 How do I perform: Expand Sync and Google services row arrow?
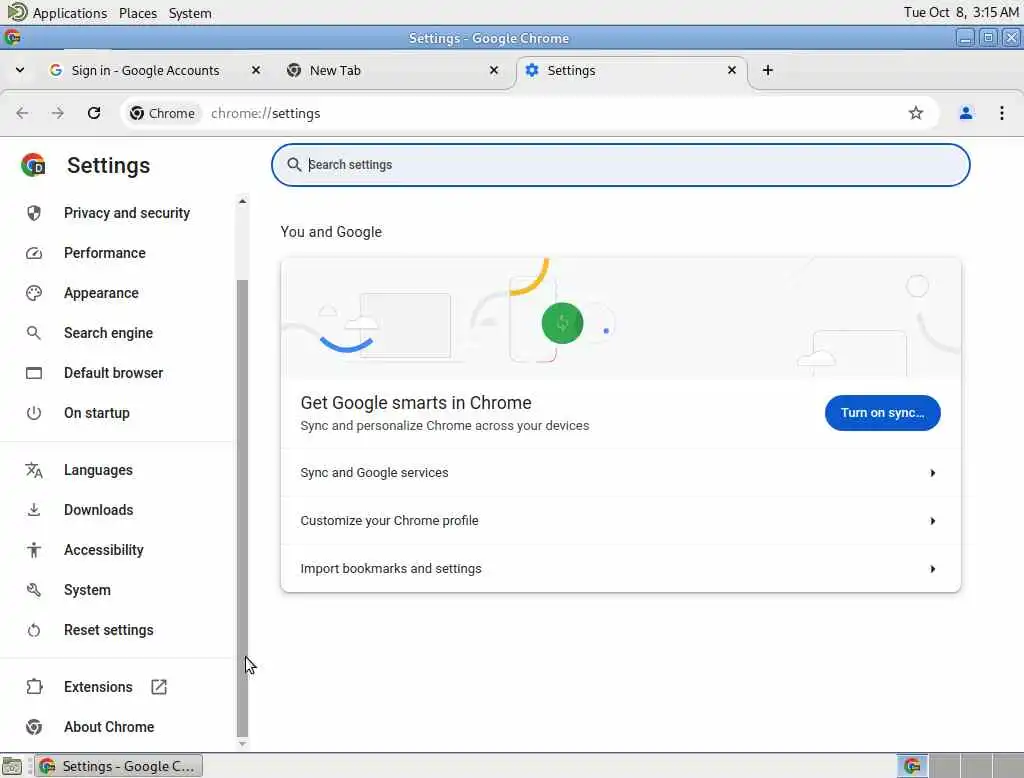click(x=933, y=473)
